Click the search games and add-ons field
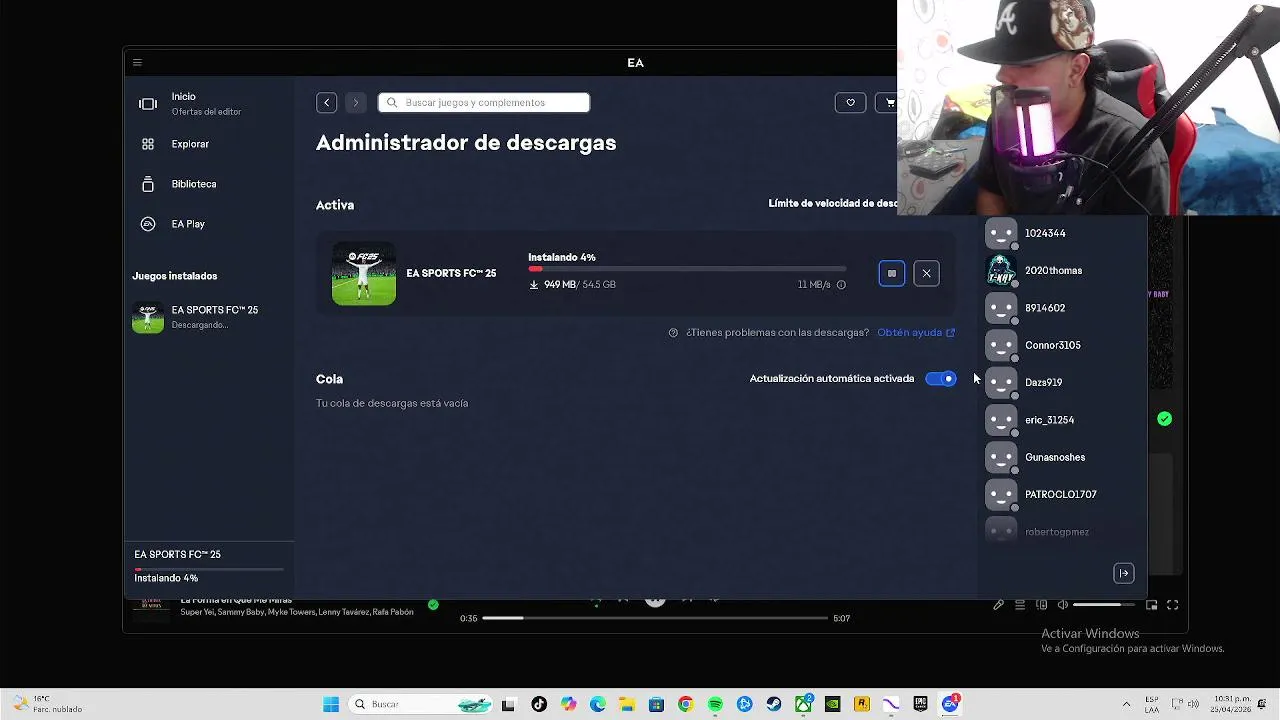The image size is (1280, 720). click(x=484, y=102)
